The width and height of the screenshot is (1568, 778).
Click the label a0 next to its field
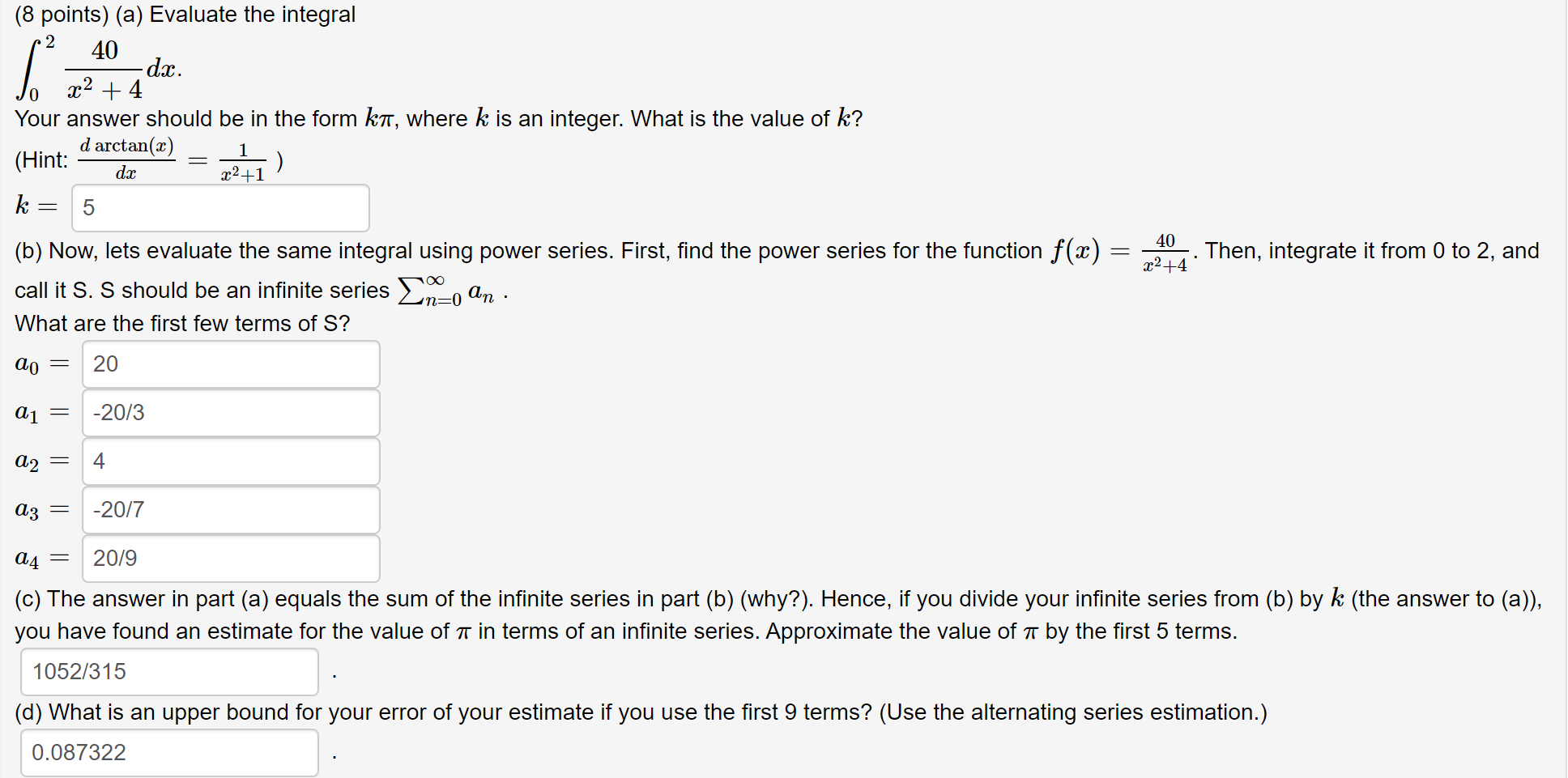point(26,364)
